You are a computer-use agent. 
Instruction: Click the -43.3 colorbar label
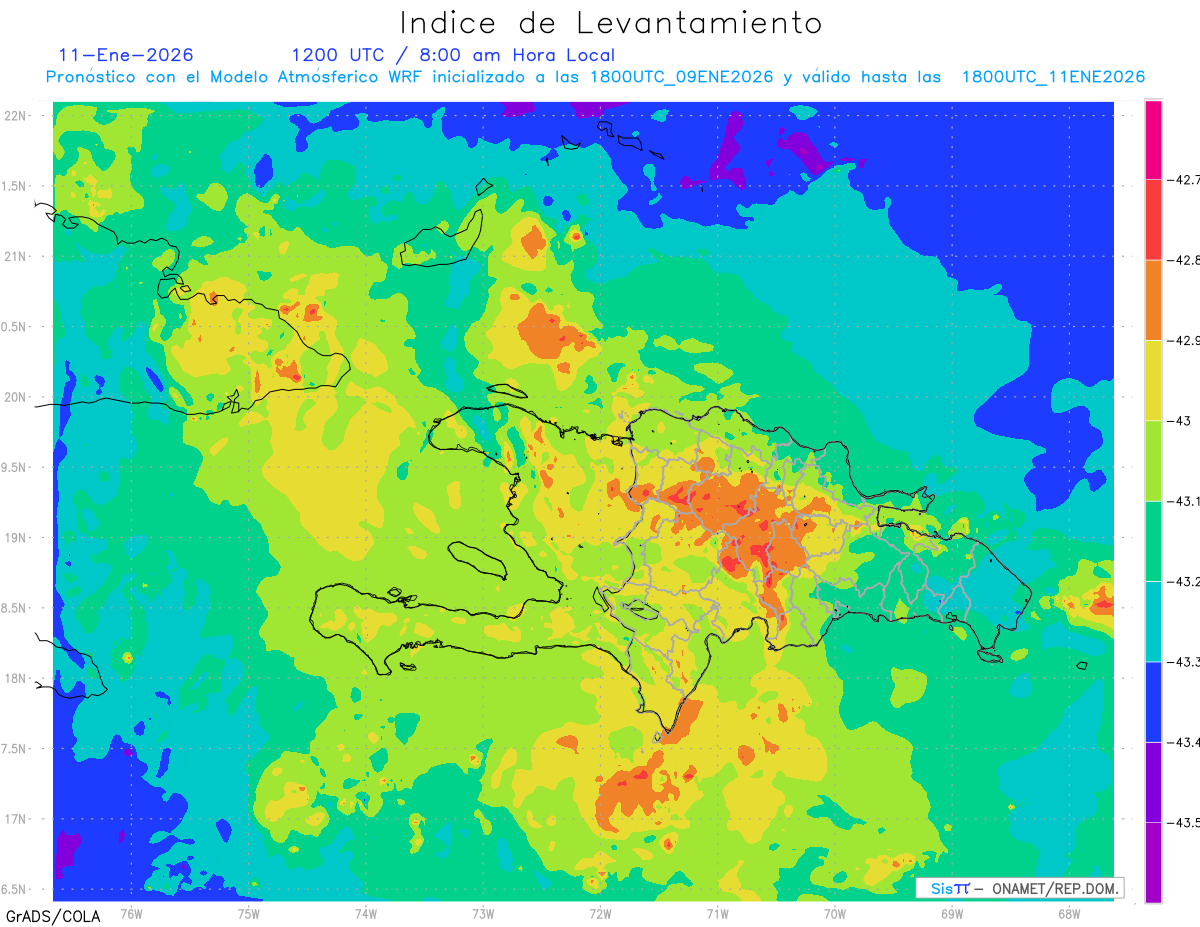tap(1183, 662)
